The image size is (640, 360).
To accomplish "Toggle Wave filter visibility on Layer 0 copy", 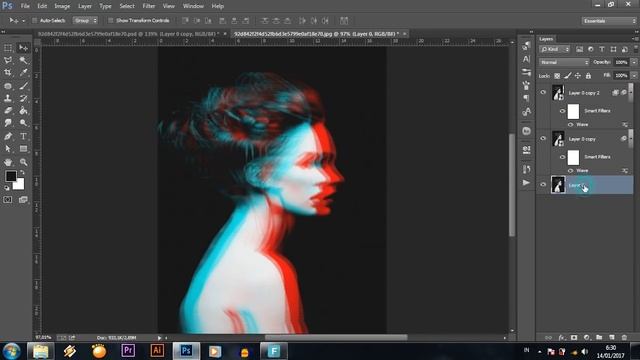I will (571, 171).
